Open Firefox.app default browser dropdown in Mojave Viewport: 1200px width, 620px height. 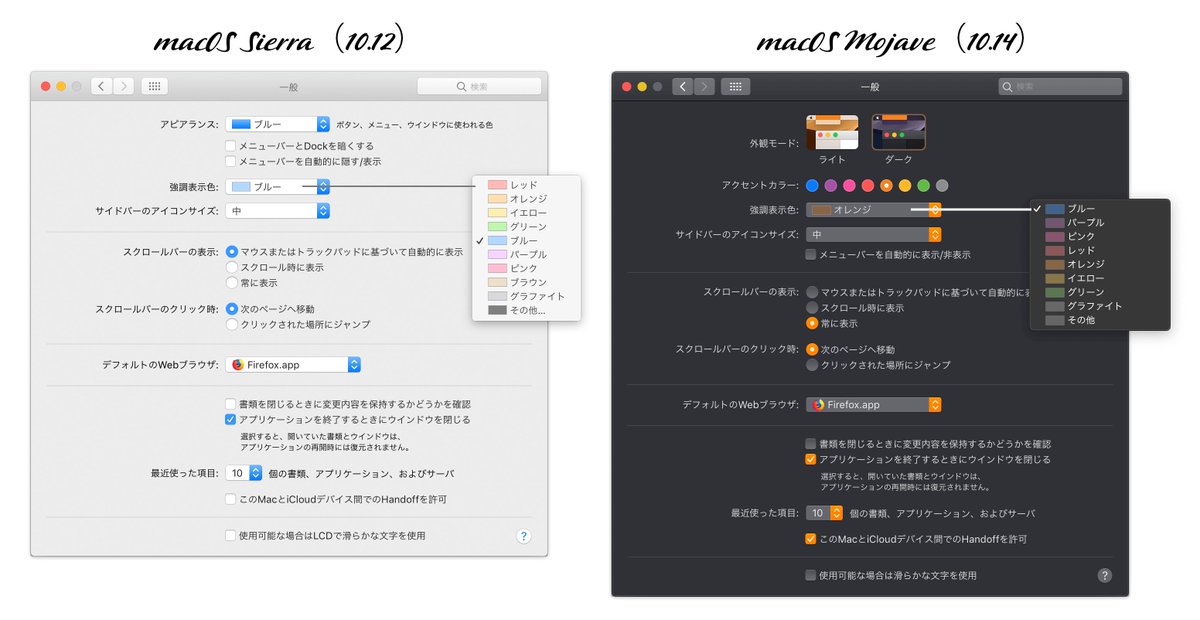coord(874,405)
